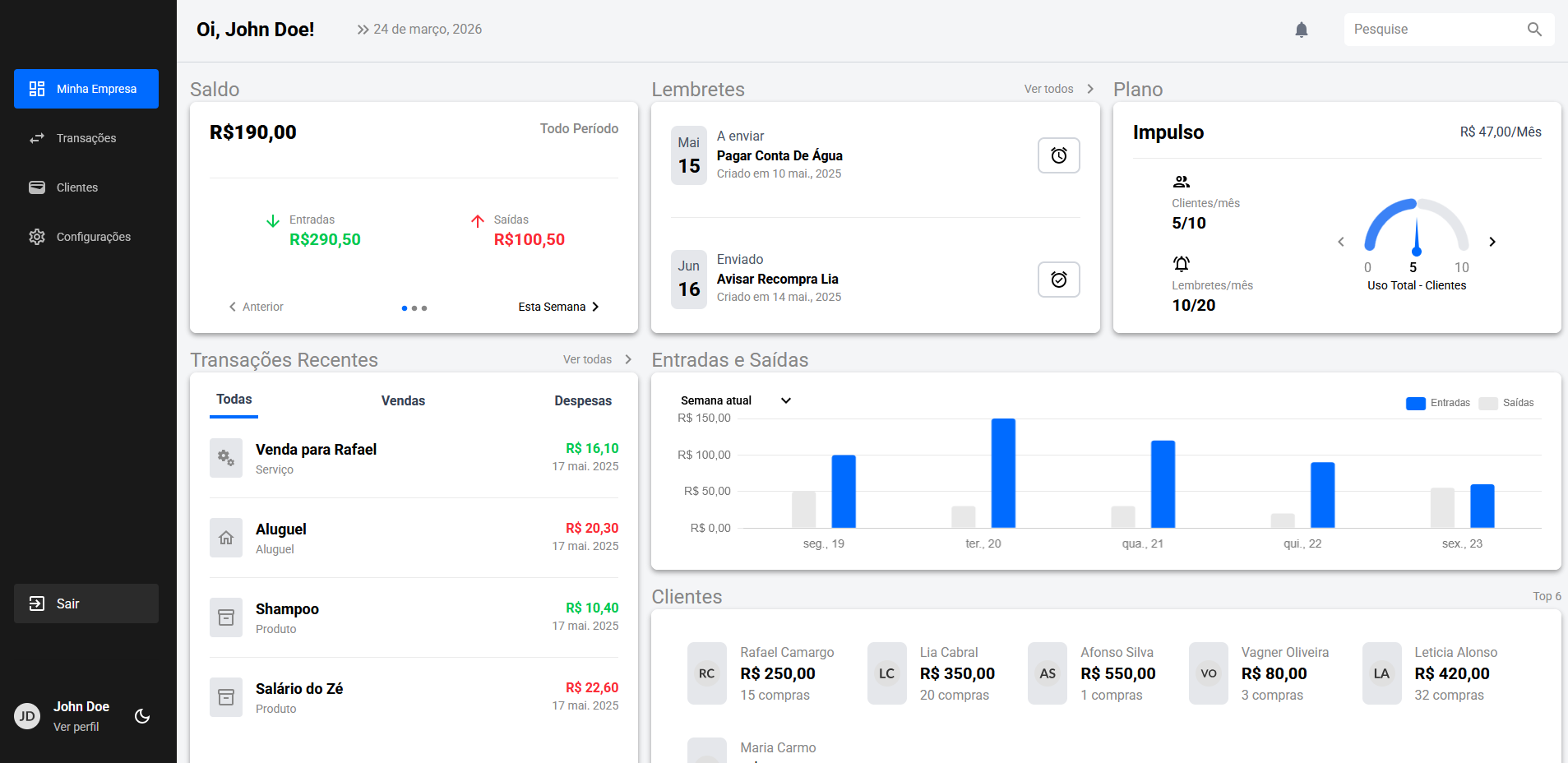Open the reminder clock icon for Pagar Conta De Água

tap(1058, 155)
